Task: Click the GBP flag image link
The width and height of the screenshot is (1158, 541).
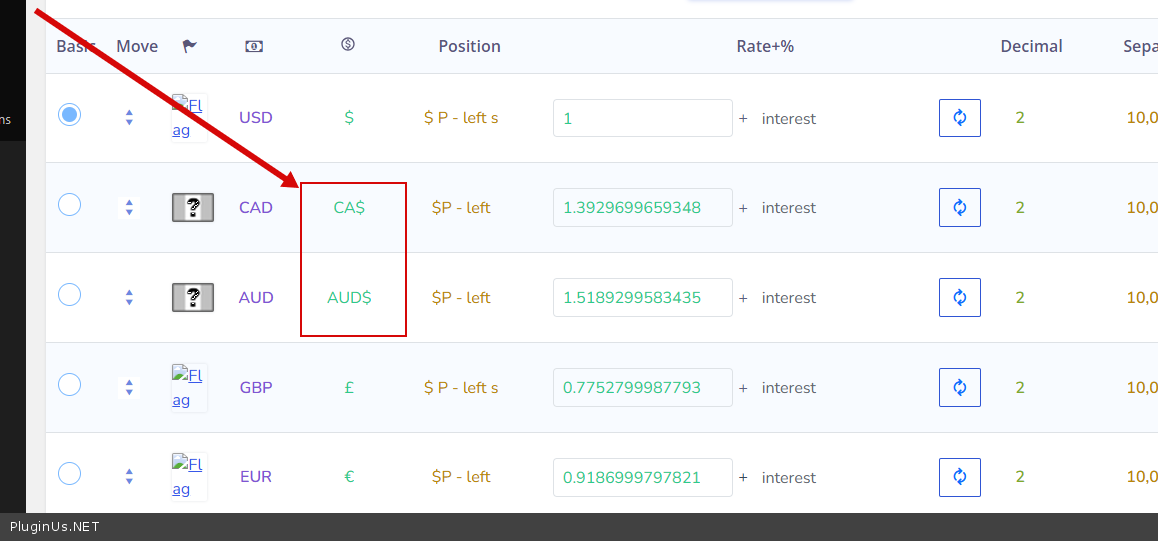Action: click(x=187, y=387)
